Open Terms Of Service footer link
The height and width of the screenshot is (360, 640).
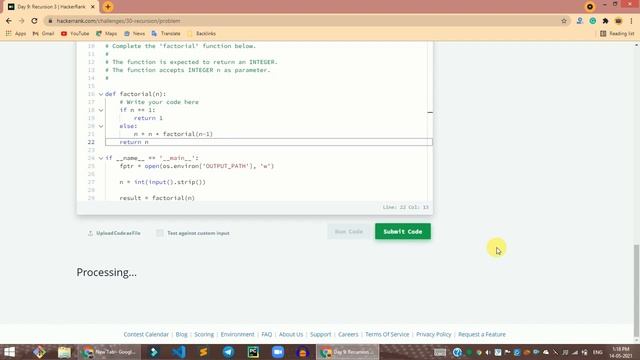click(387, 334)
